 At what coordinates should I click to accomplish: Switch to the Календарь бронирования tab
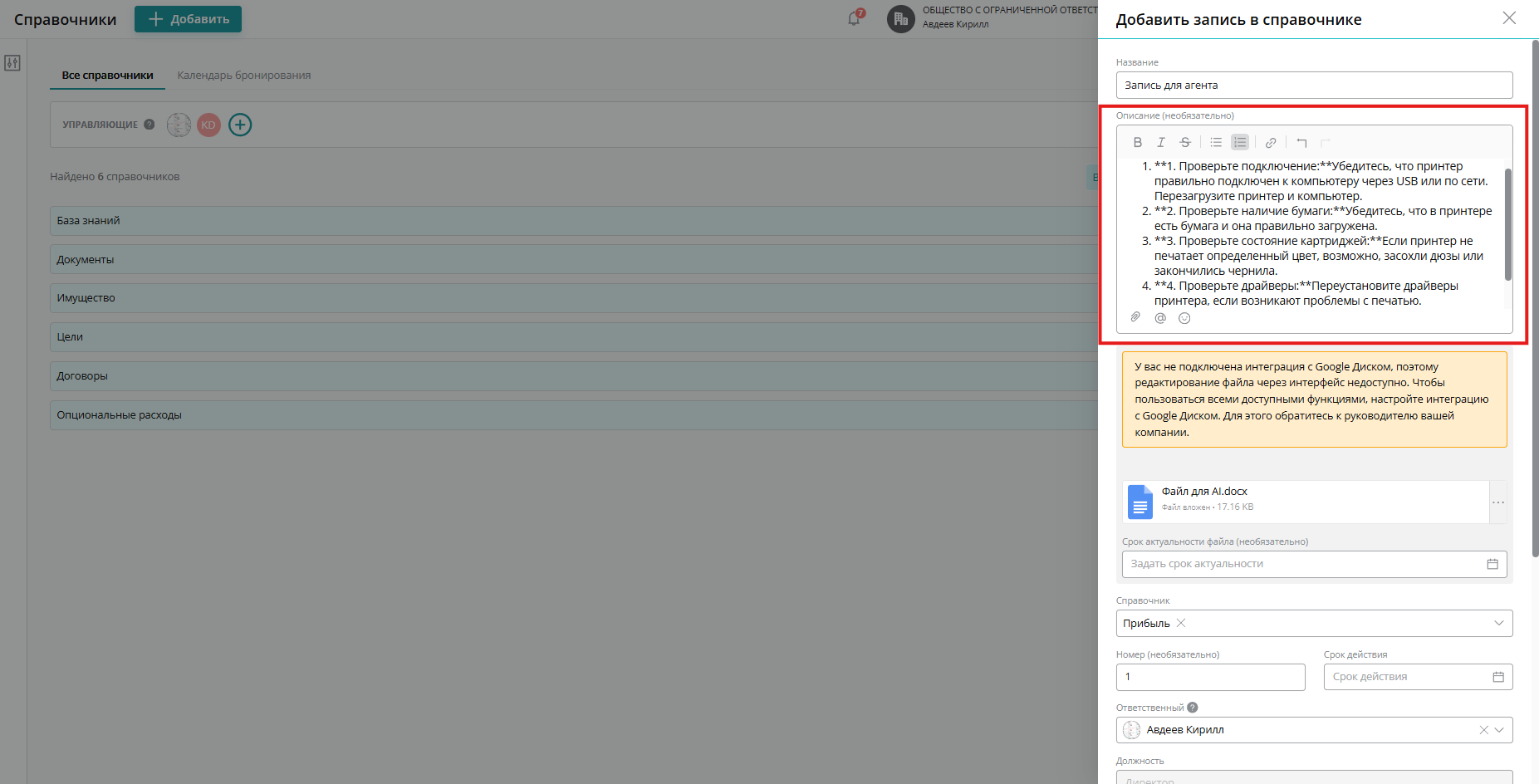(x=243, y=76)
